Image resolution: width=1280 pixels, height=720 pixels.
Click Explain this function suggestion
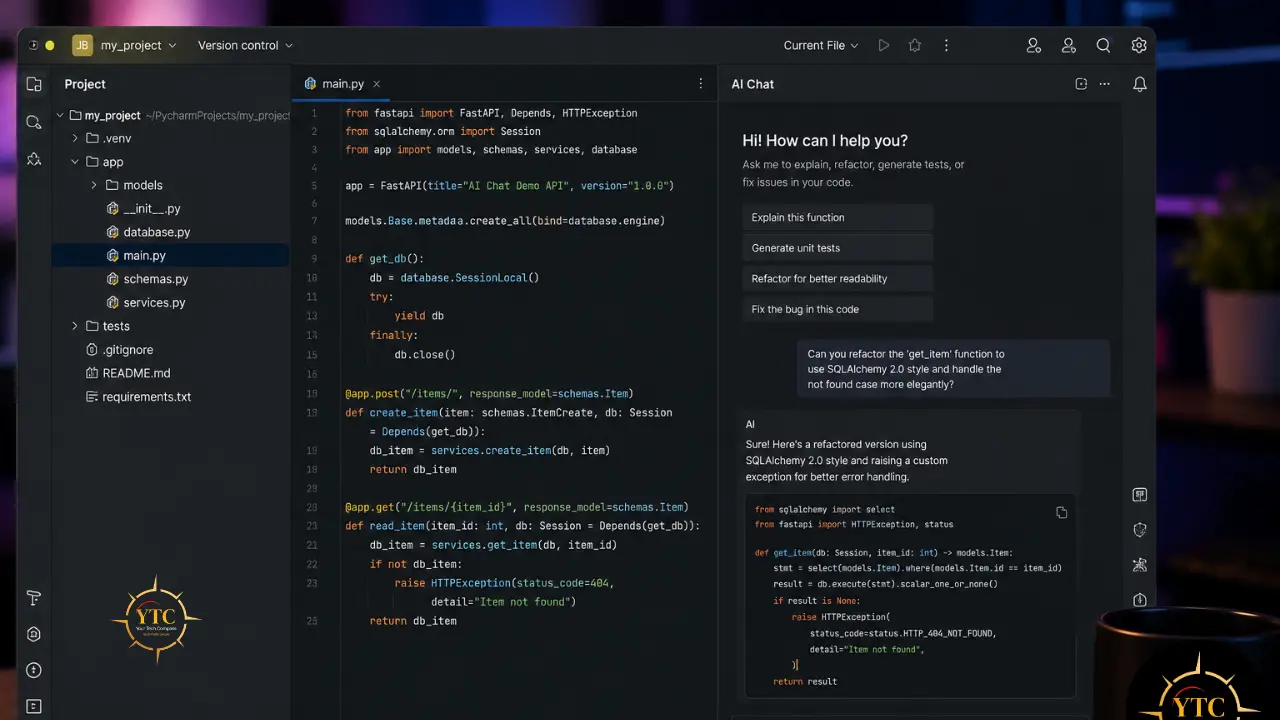[x=838, y=217]
